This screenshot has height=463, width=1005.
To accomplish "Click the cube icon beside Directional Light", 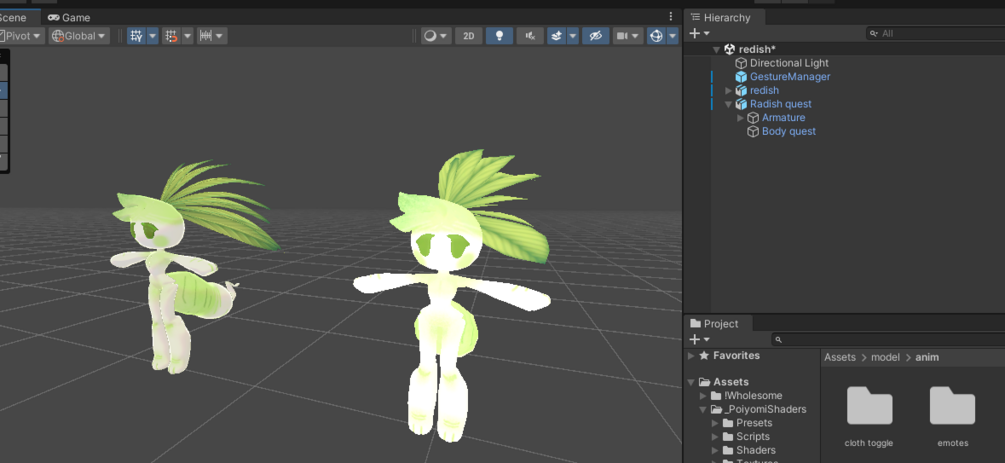I will pos(741,63).
